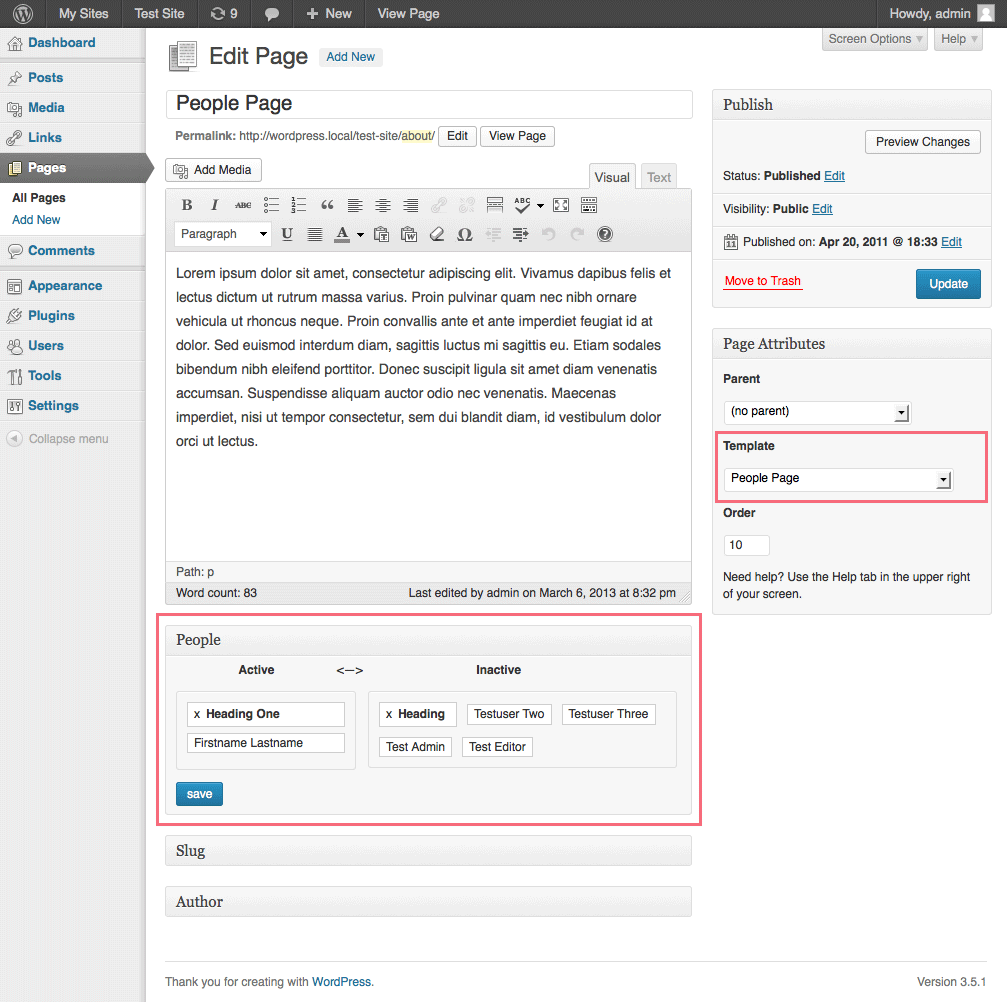Click the Order number field
Image resolution: width=1007 pixels, height=1002 pixels.
pos(746,545)
